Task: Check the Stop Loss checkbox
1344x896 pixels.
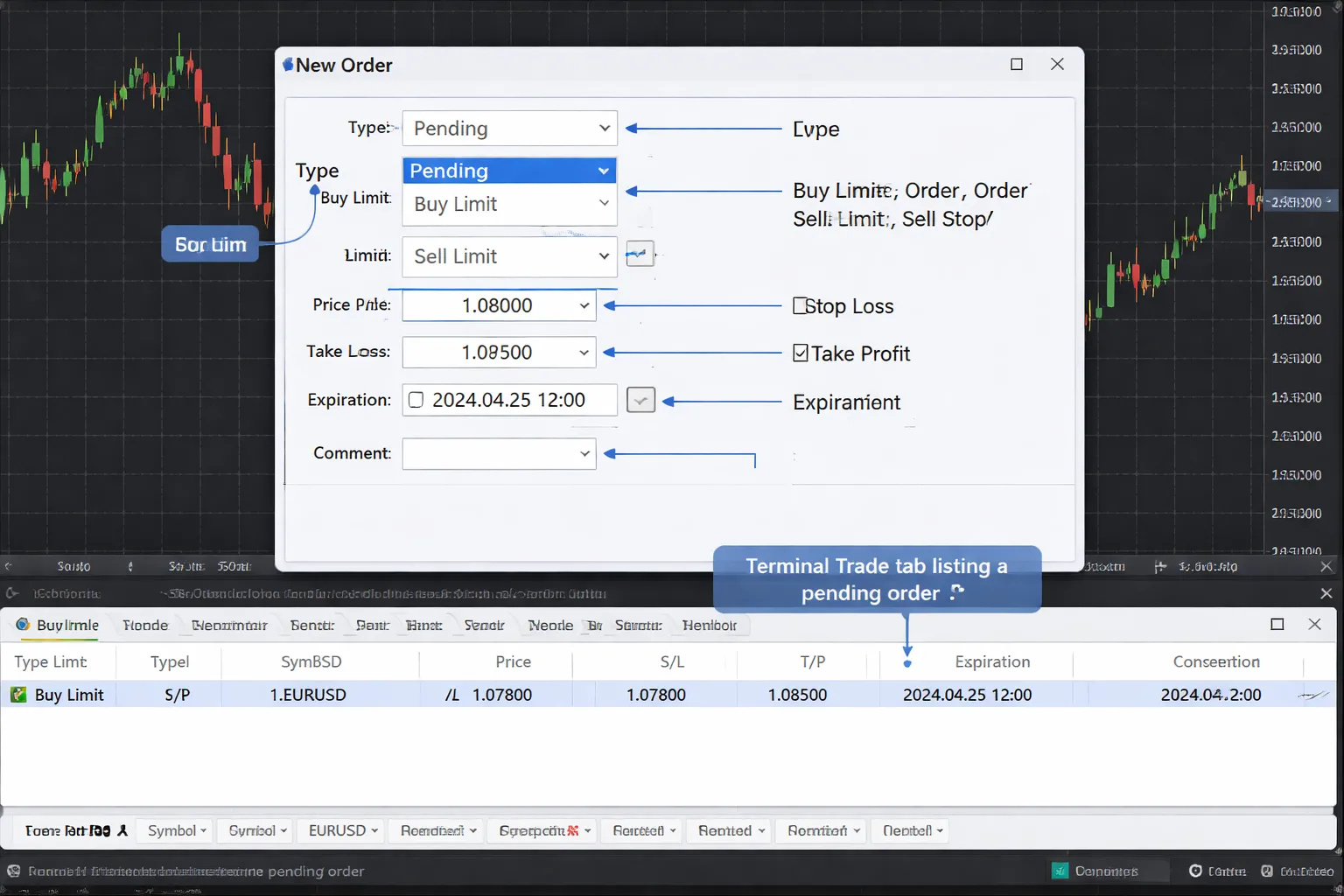Action: (x=799, y=305)
